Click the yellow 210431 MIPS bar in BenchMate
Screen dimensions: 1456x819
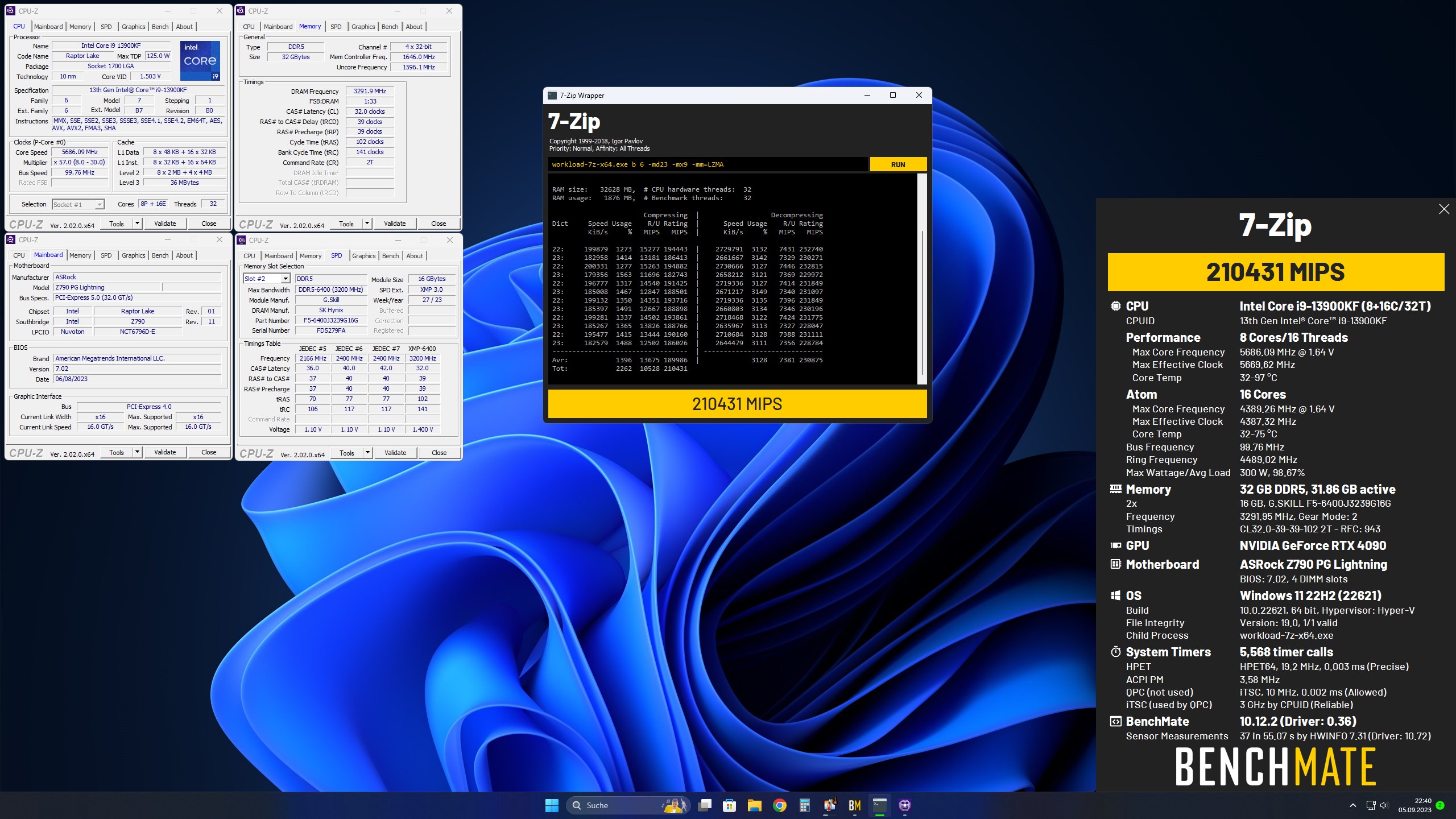1276,272
